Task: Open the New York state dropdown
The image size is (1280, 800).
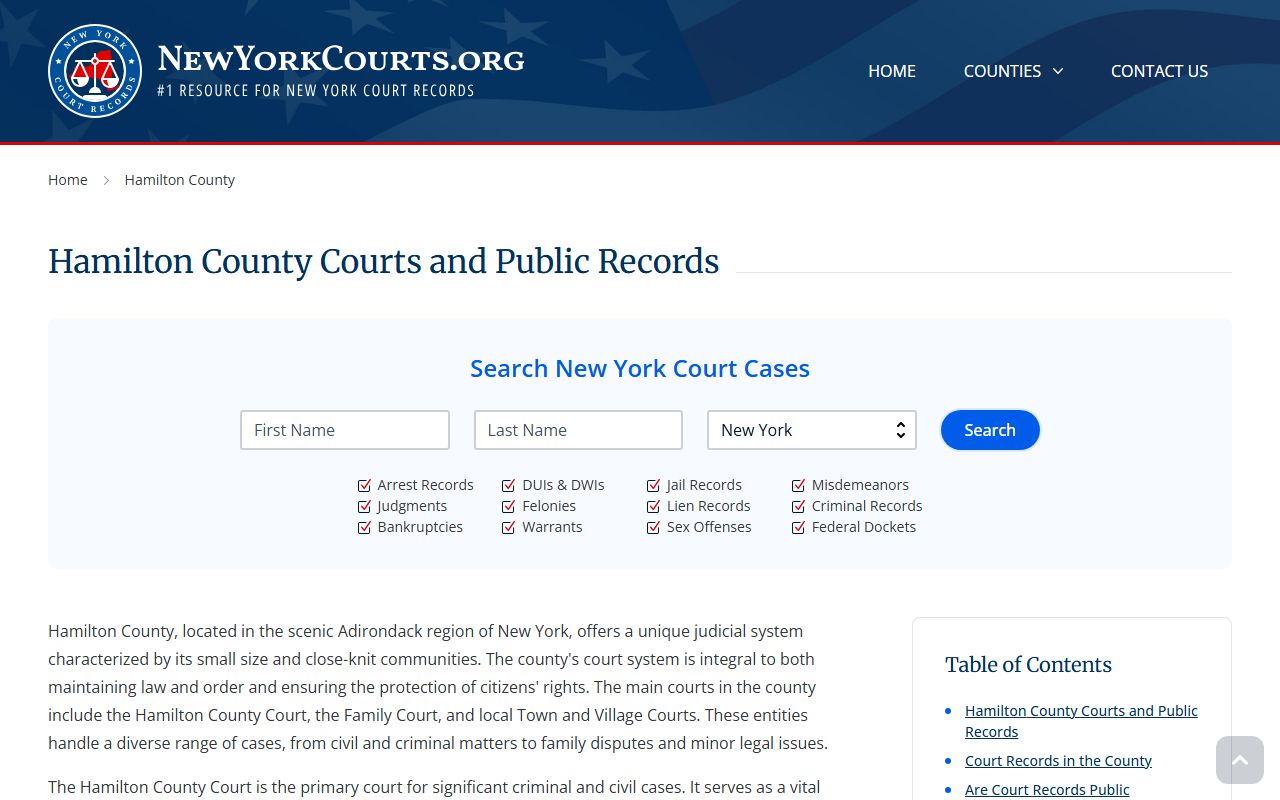Action: (812, 430)
